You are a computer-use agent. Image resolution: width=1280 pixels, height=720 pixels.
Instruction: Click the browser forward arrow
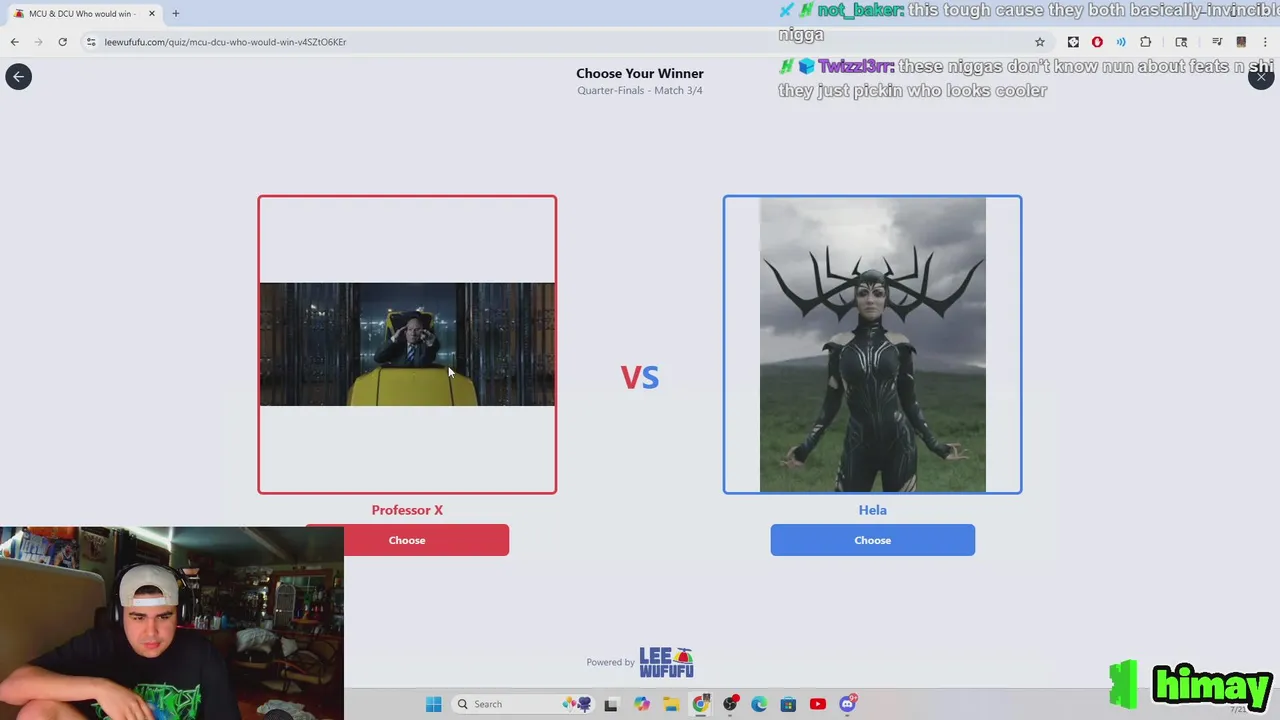(38, 42)
